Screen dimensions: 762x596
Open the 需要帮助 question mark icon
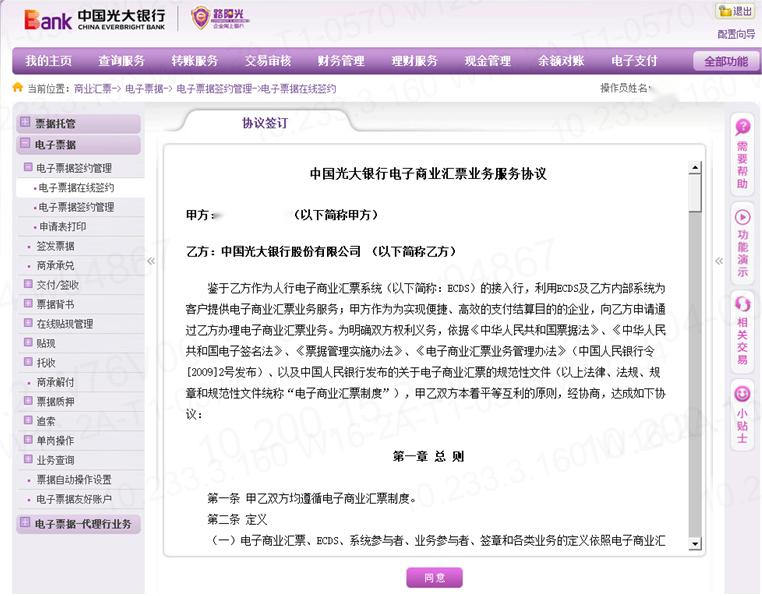(742, 127)
